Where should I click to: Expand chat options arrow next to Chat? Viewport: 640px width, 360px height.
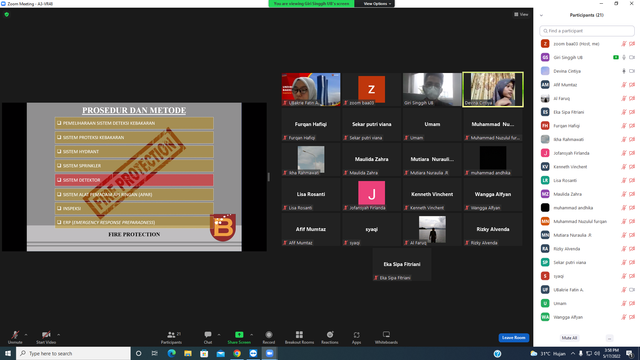(x=219, y=335)
